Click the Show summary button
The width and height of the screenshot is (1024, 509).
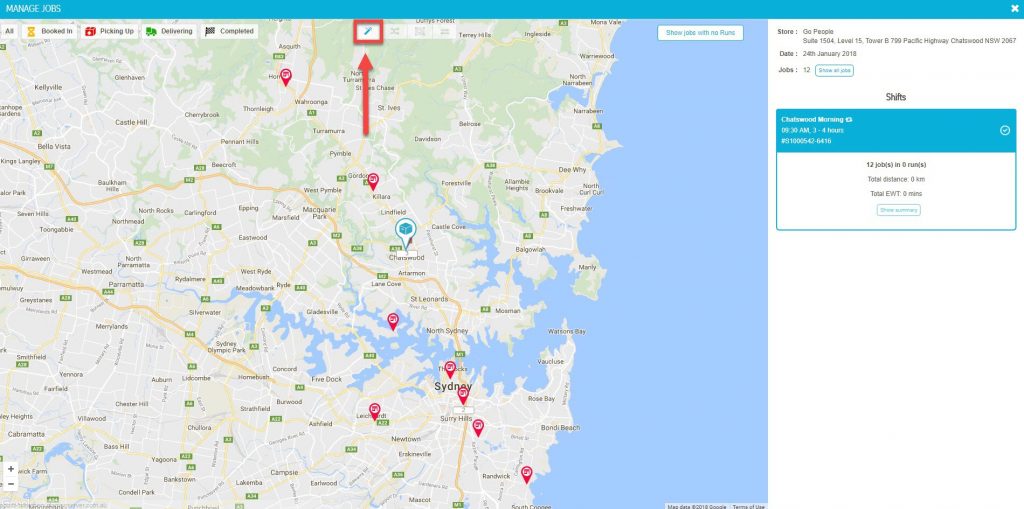899,210
